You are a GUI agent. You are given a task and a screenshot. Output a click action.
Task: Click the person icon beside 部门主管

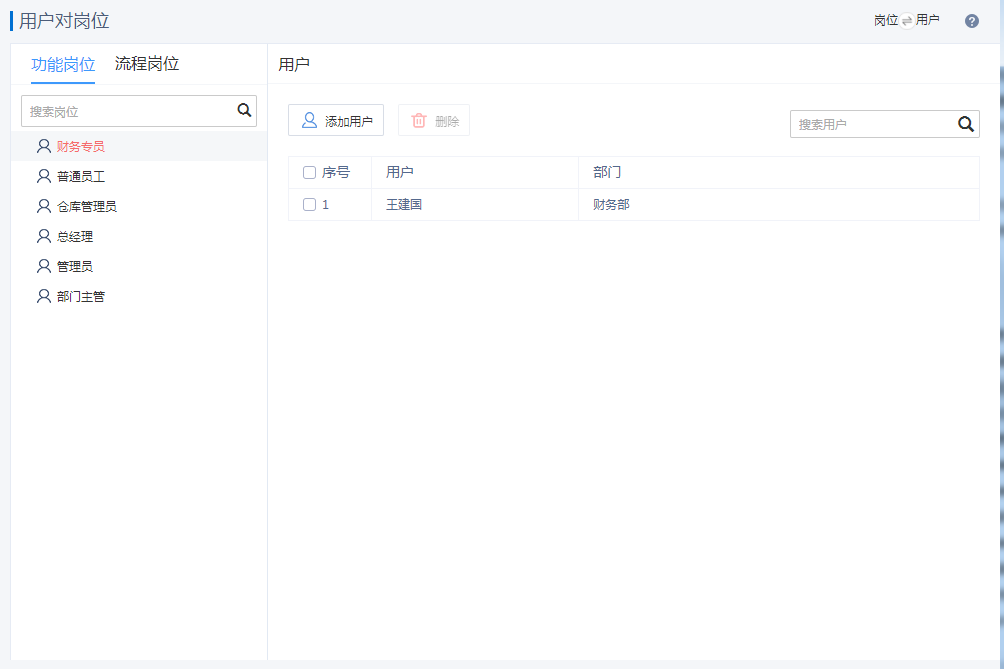coord(43,296)
